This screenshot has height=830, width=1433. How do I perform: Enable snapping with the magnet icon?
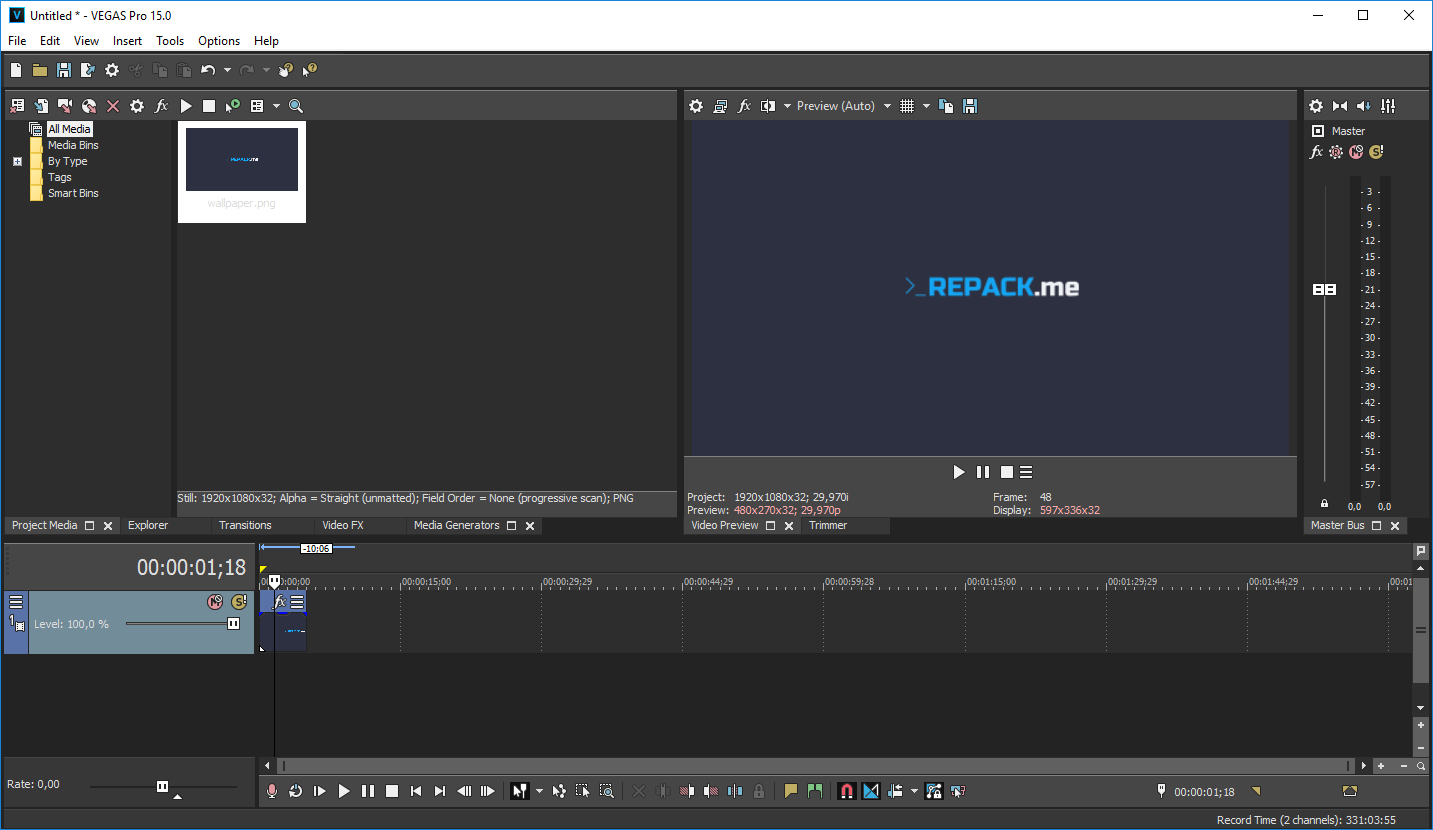point(845,791)
